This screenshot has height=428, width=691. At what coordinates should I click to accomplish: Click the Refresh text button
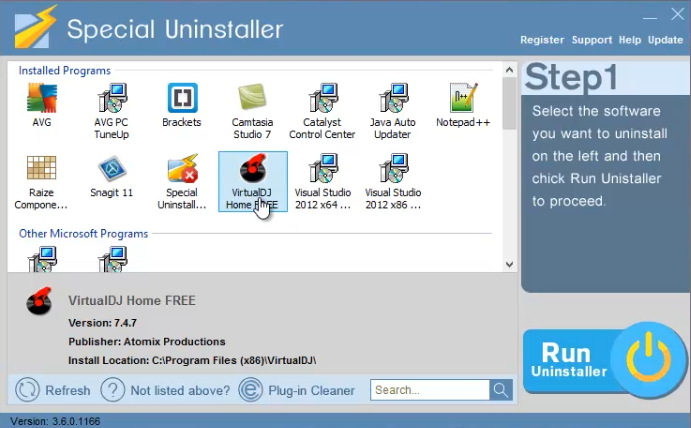point(68,391)
